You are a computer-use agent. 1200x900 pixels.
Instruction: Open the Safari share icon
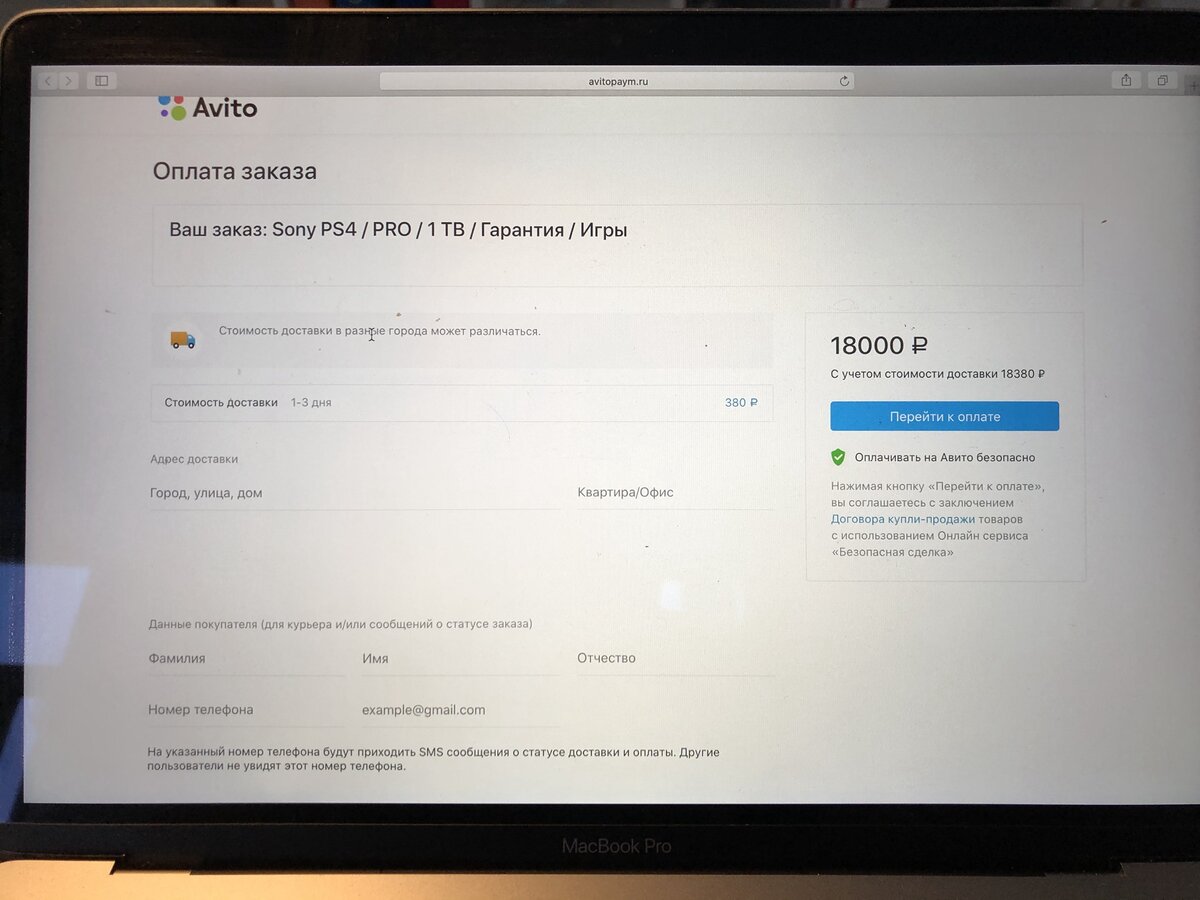[1126, 80]
